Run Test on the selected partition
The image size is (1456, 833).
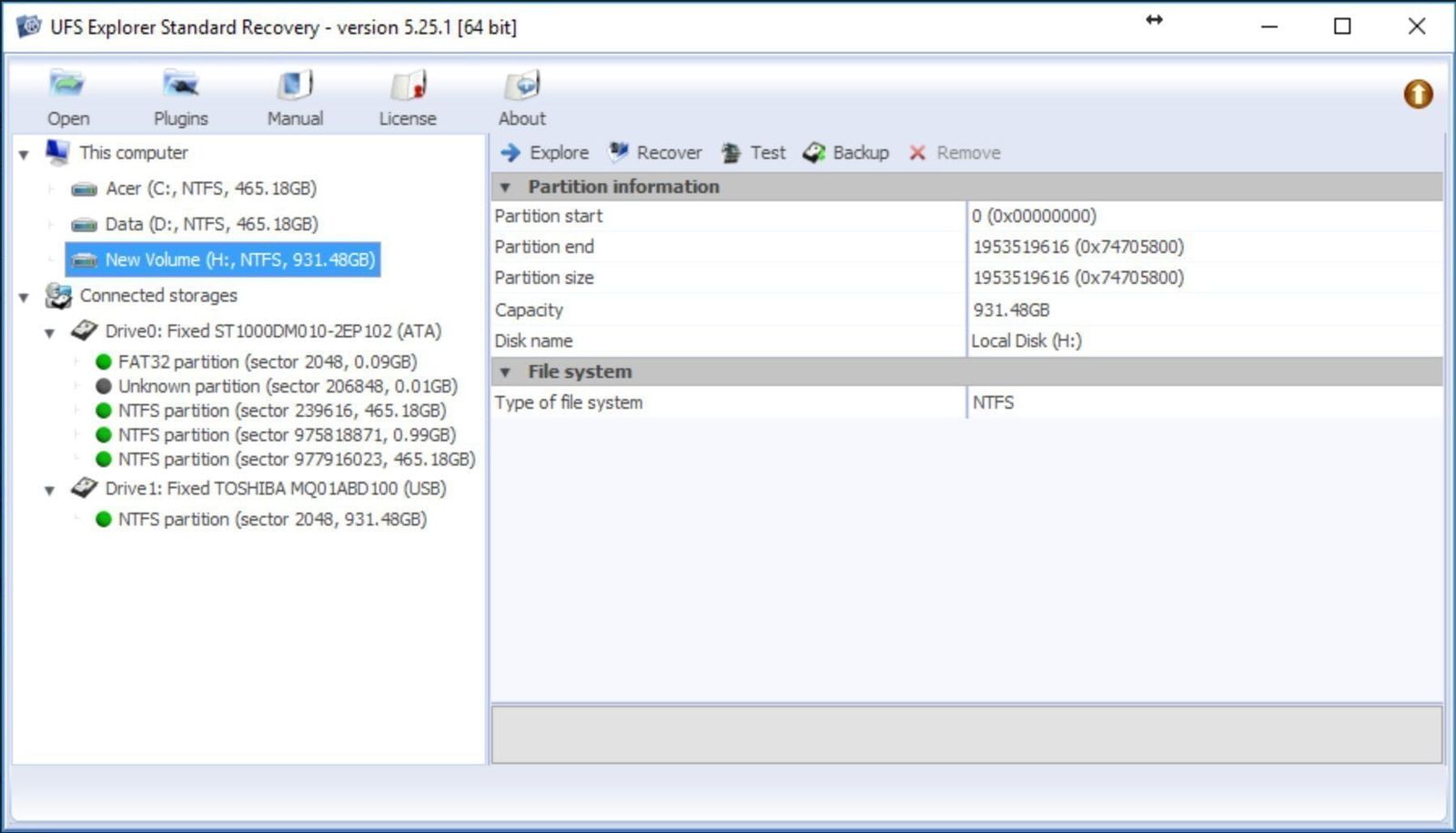click(753, 153)
